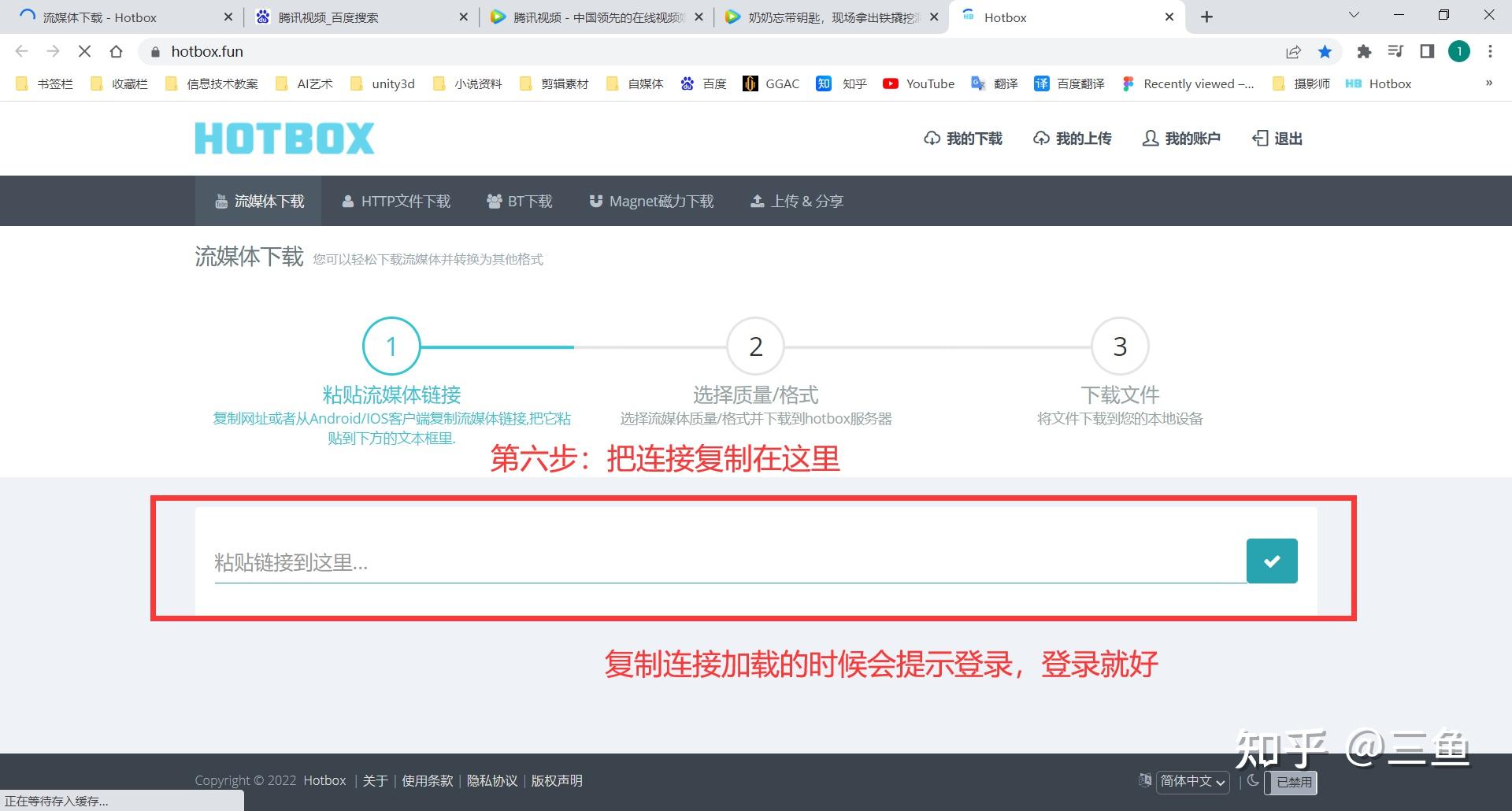The height and width of the screenshot is (811, 1512).
Task: Open the media controls icon
Action: click(1395, 51)
